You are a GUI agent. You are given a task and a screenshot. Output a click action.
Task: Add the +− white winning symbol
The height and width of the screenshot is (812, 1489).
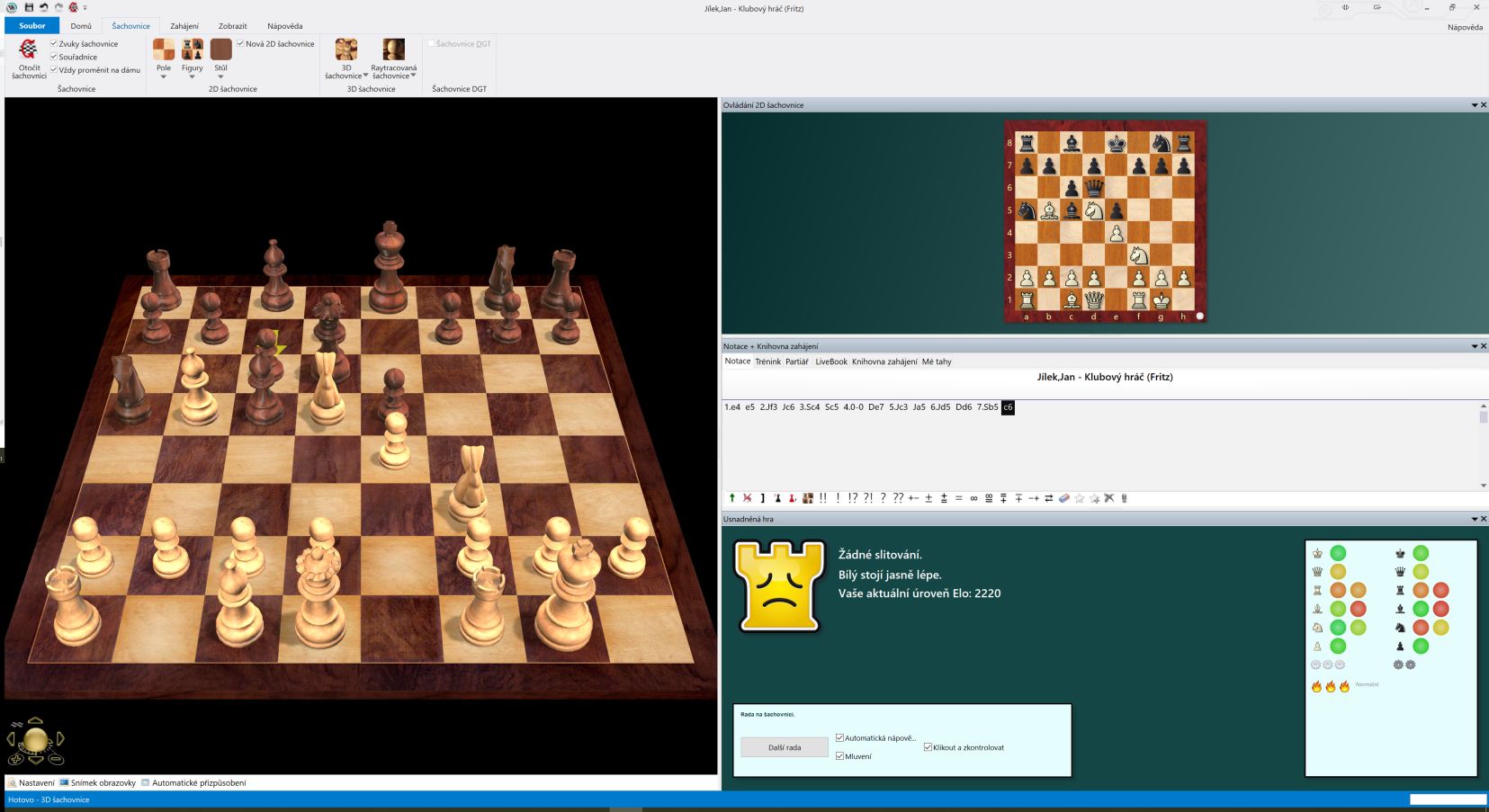tap(913, 498)
